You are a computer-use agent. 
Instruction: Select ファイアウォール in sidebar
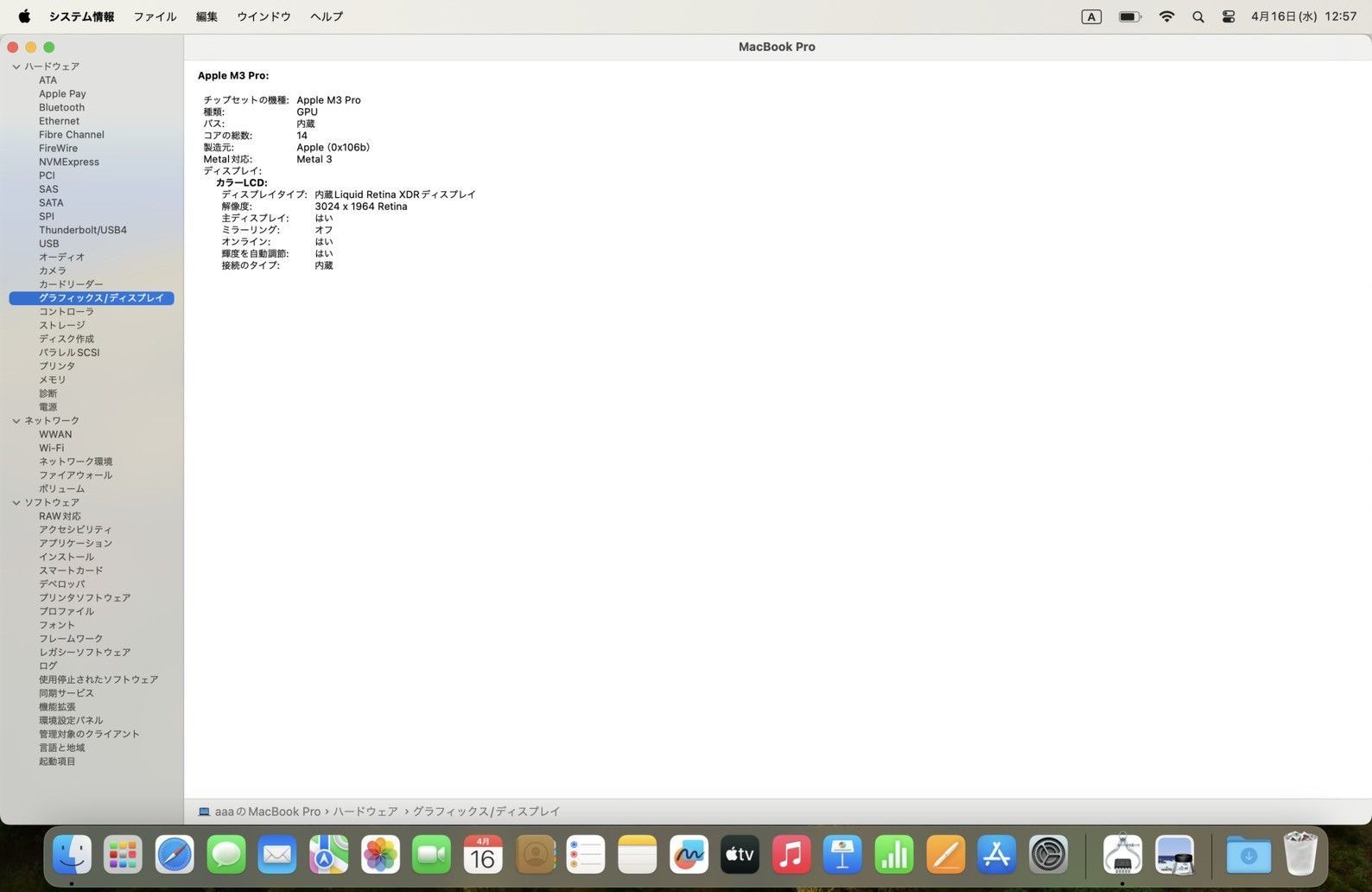pos(75,475)
